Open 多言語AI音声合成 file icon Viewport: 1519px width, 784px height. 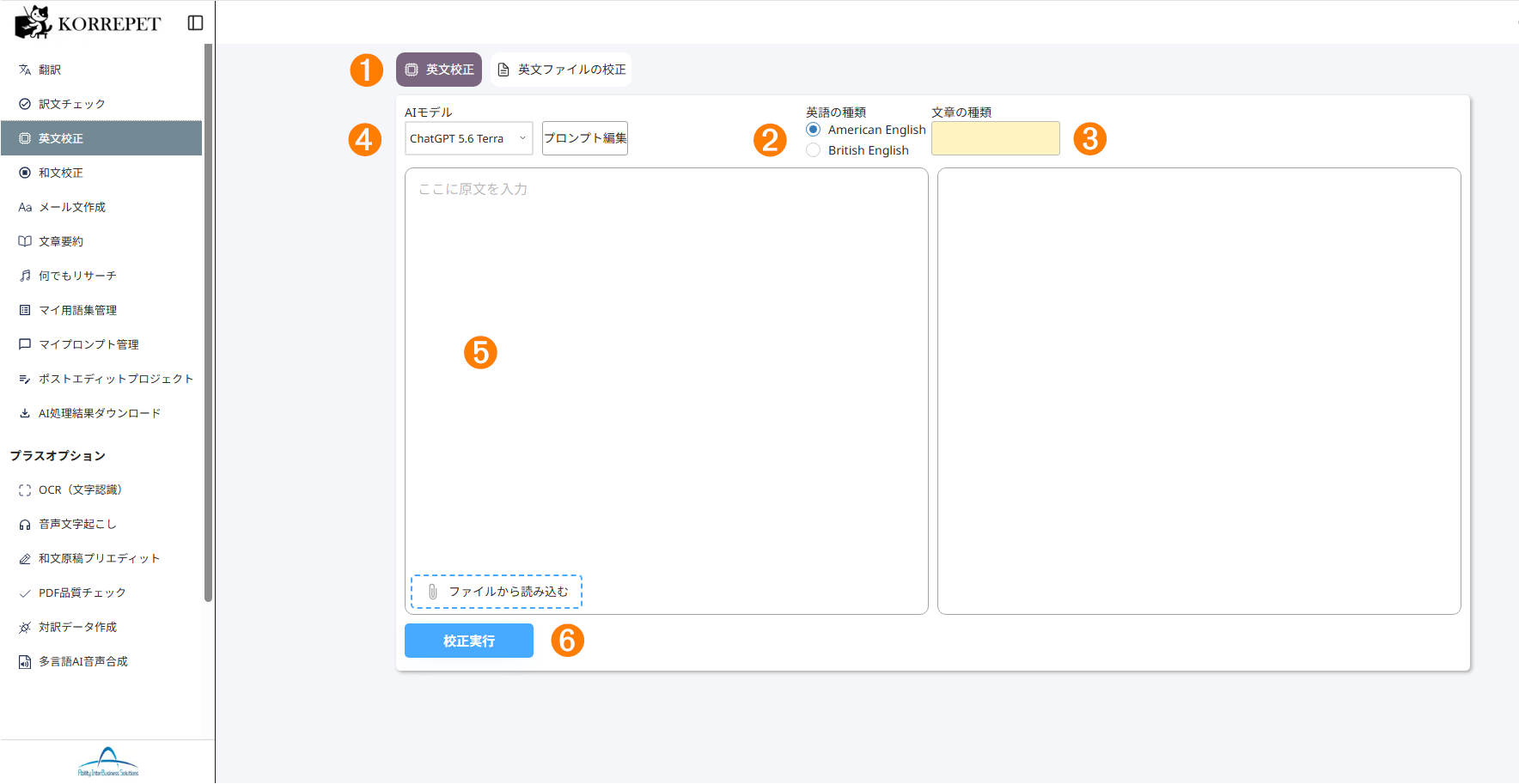pyautogui.click(x=25, y=662)
